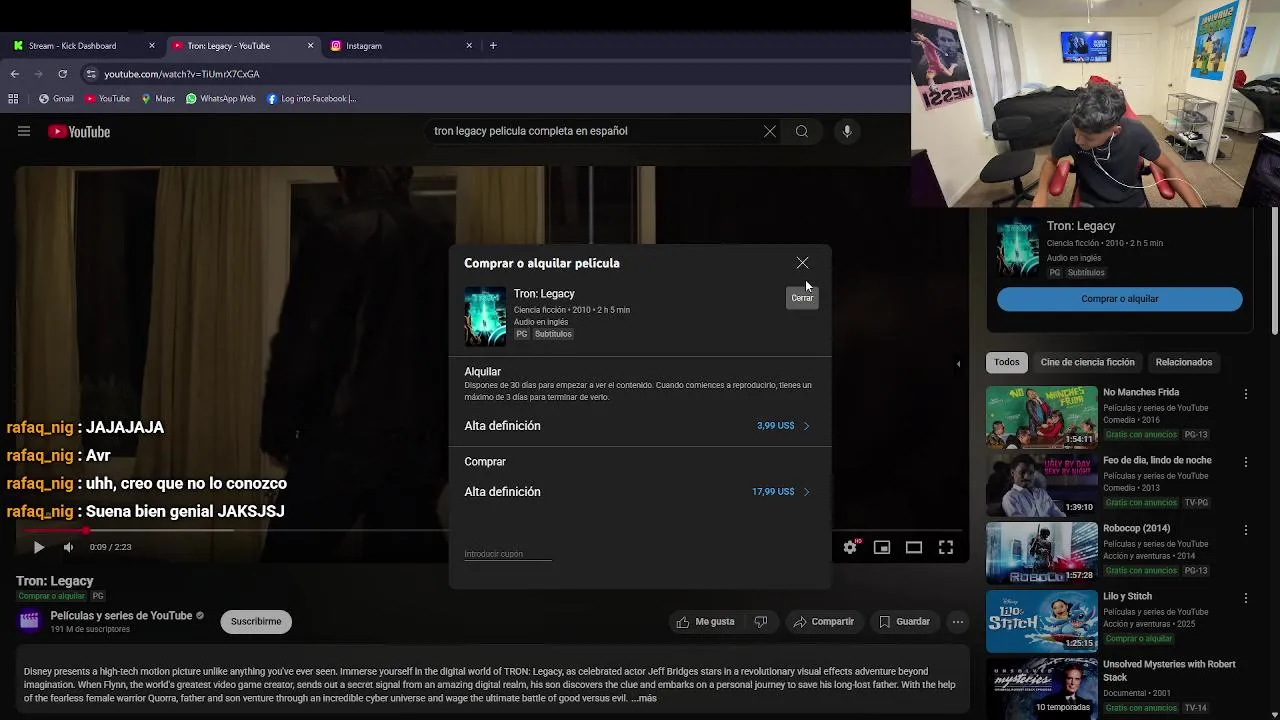
Task: Select Cine de ciencia ficción chip
Action: point(1087,362)
